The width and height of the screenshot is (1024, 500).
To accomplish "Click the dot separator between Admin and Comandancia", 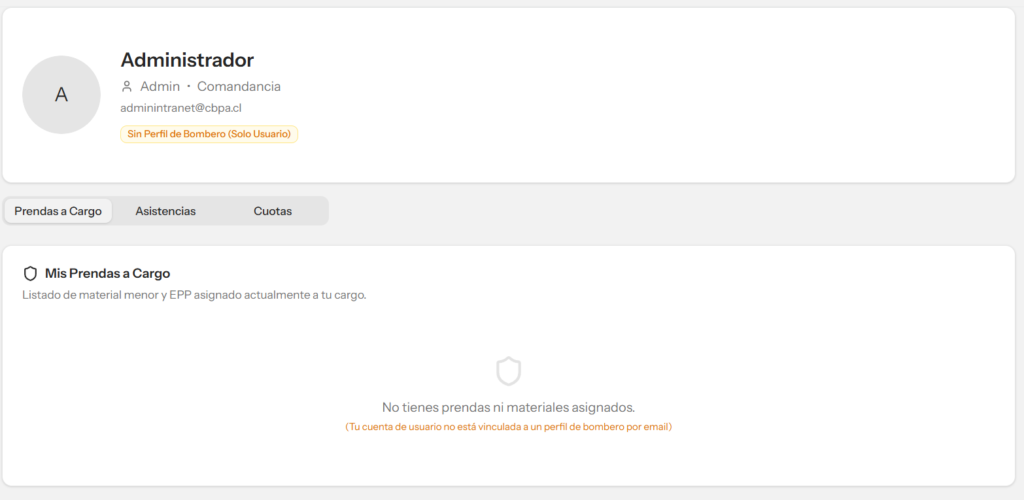I will click(189, 87).
